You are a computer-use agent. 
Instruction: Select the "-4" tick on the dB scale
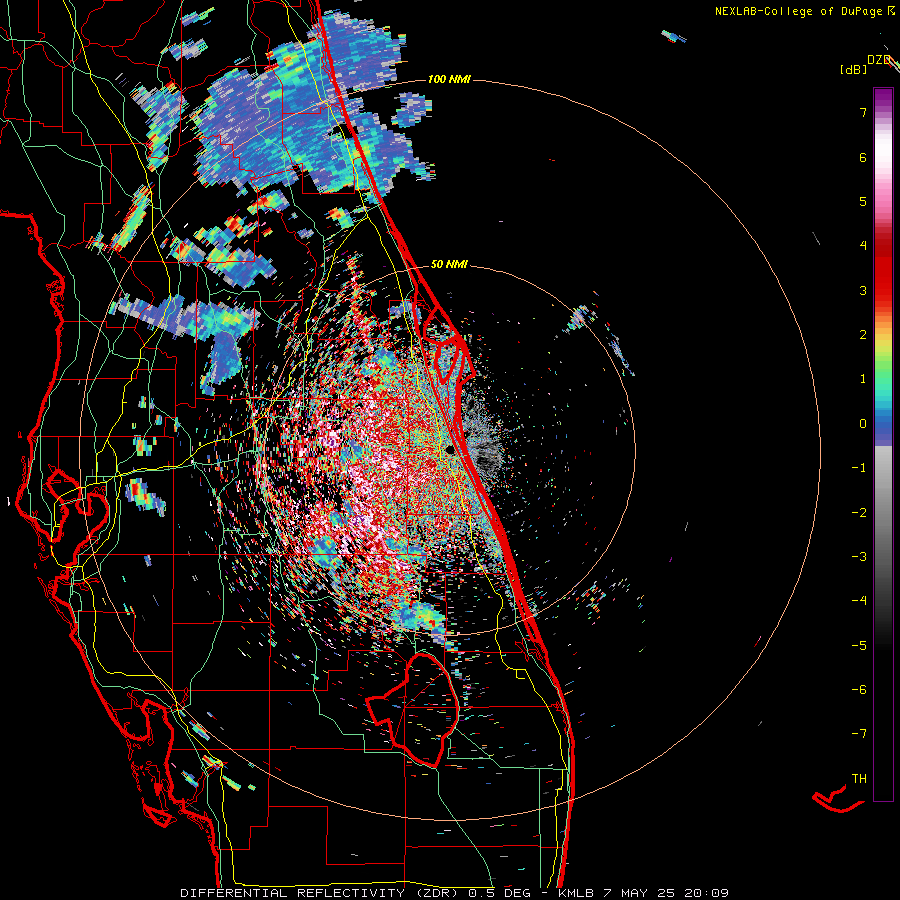[859, 601]
